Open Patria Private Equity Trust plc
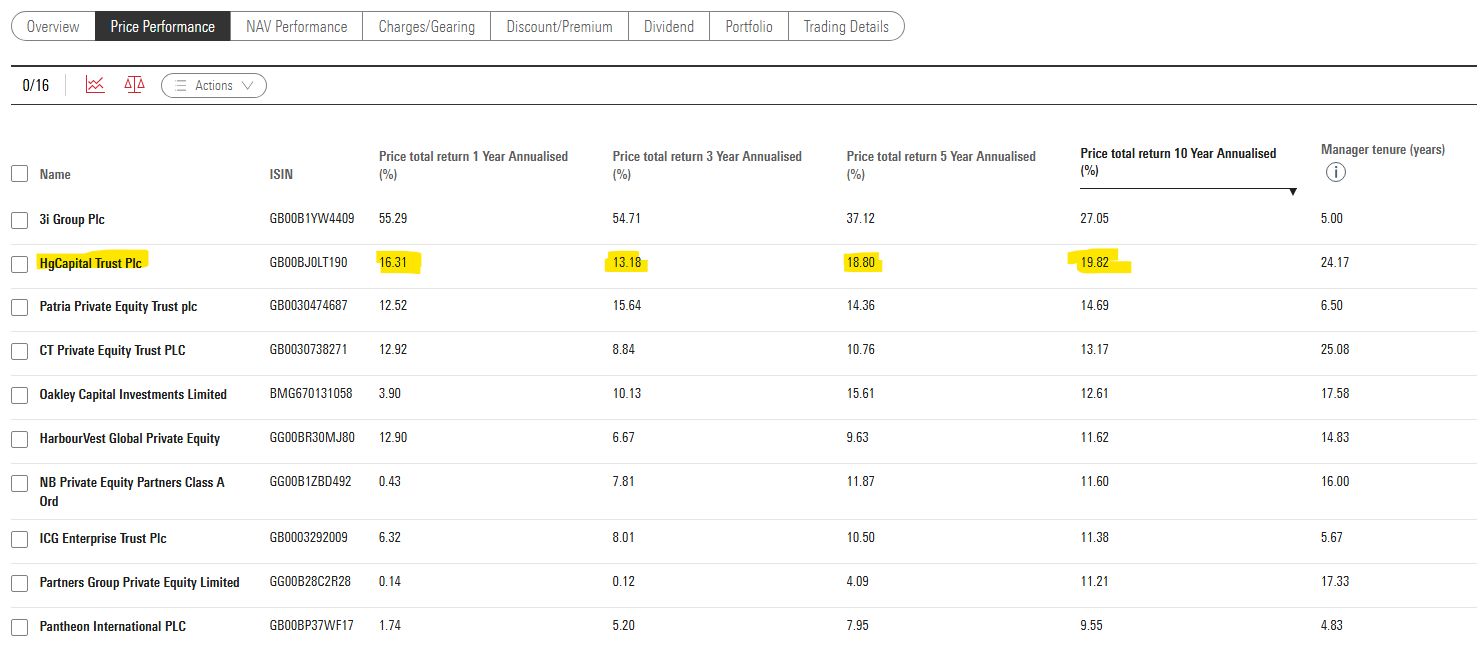The image size is (1483, 650). tap(118, 306)
